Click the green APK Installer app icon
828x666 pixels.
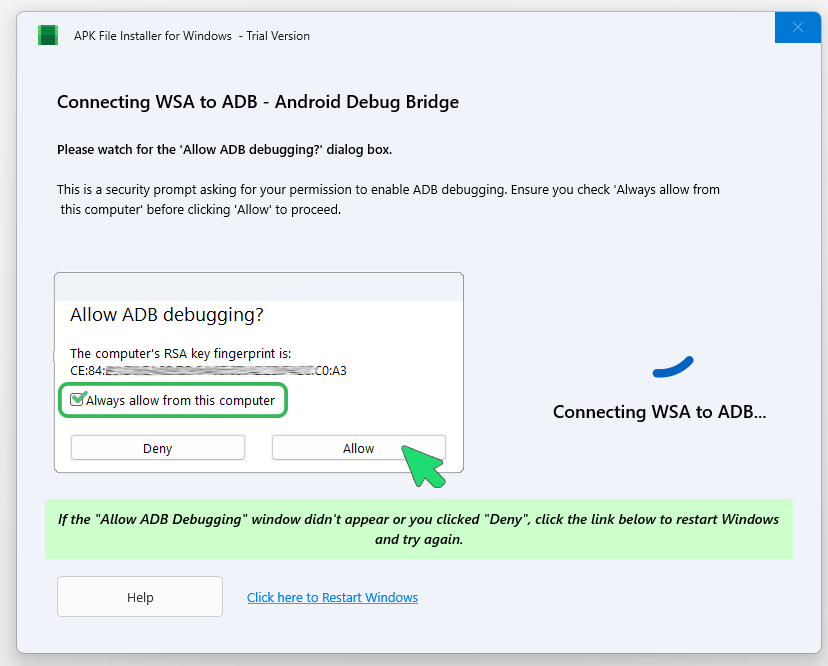[x=48, y=36]
